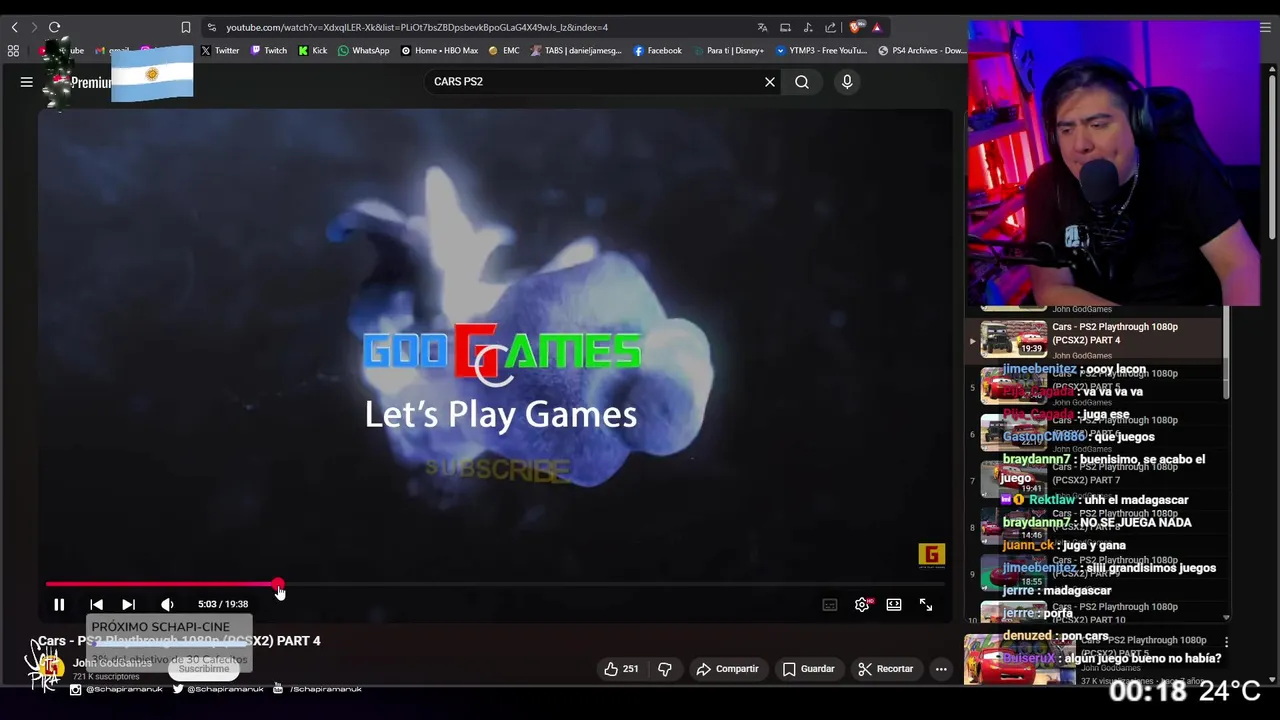Image resolution: width=1280 pixels, height=720 pixels.
Task: Pause the video
Action: [59, 604]
